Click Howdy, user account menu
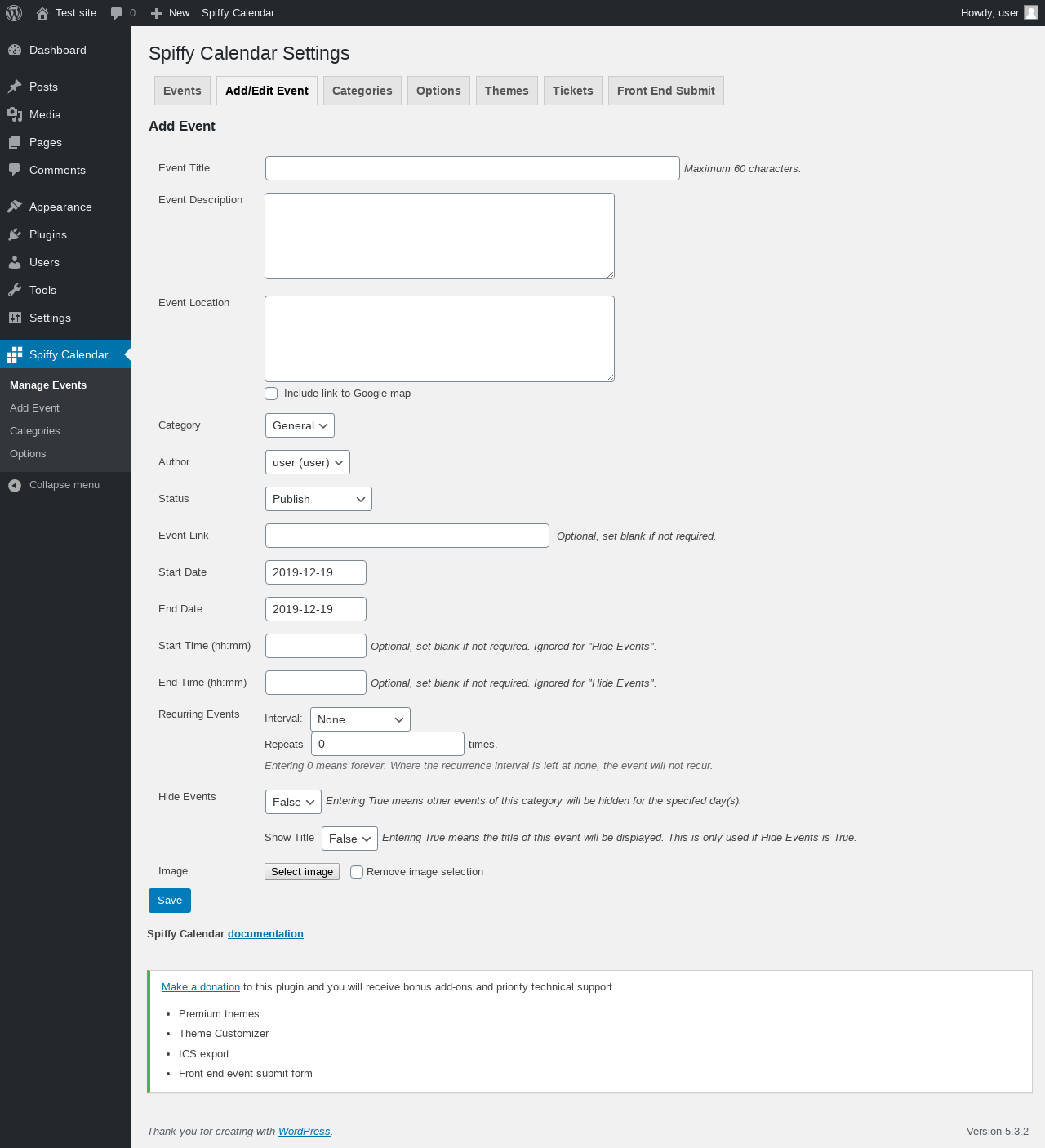This screenshot has width=1045, height=1148. click(999, 13)
